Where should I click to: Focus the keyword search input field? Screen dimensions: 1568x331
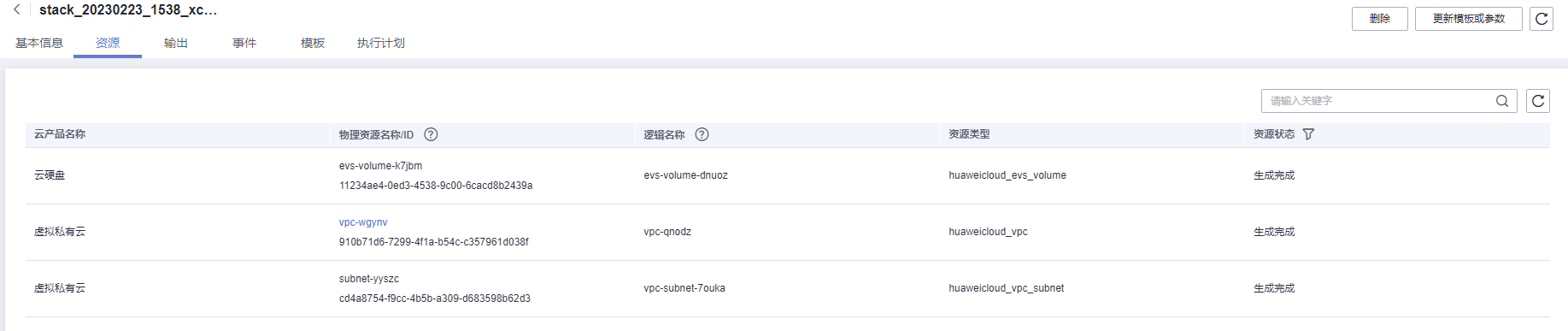point(1378,101)
